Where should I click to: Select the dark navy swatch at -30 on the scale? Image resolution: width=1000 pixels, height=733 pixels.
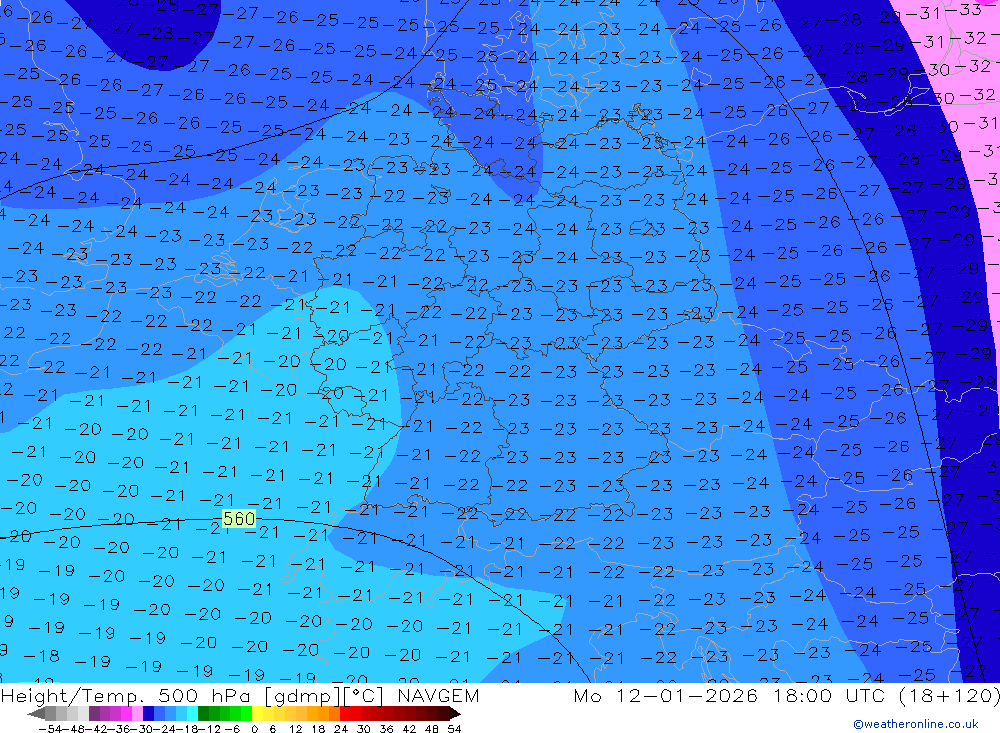click(x=149, y=713)
